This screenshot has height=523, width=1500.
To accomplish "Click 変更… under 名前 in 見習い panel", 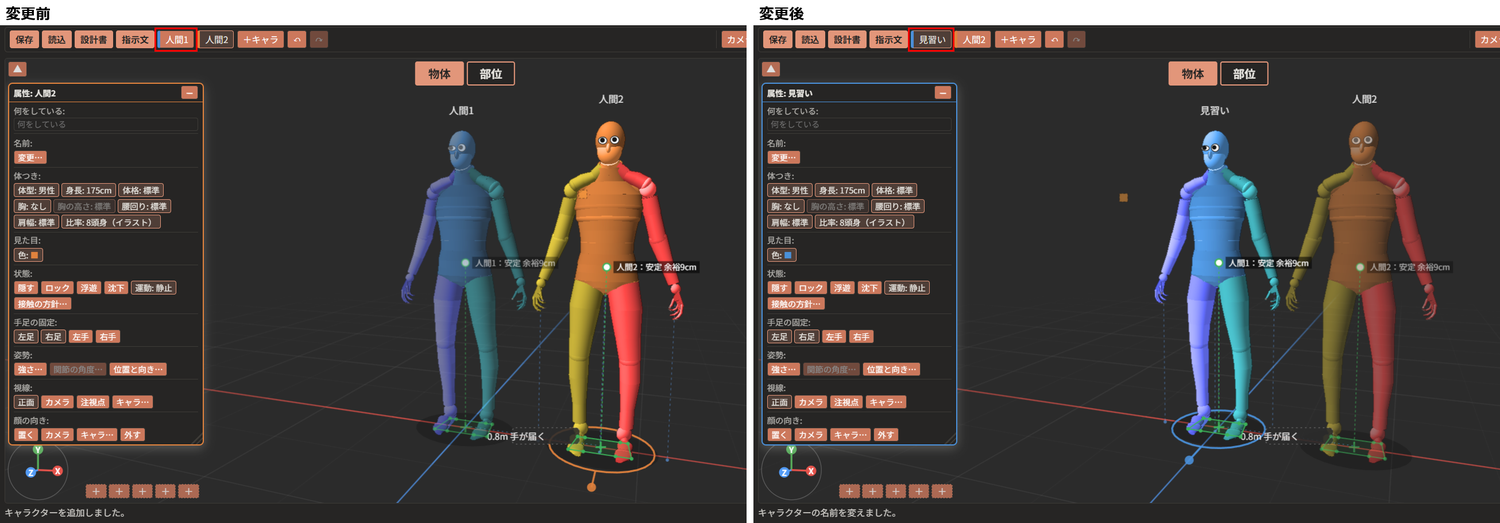I will pos(783,158).
